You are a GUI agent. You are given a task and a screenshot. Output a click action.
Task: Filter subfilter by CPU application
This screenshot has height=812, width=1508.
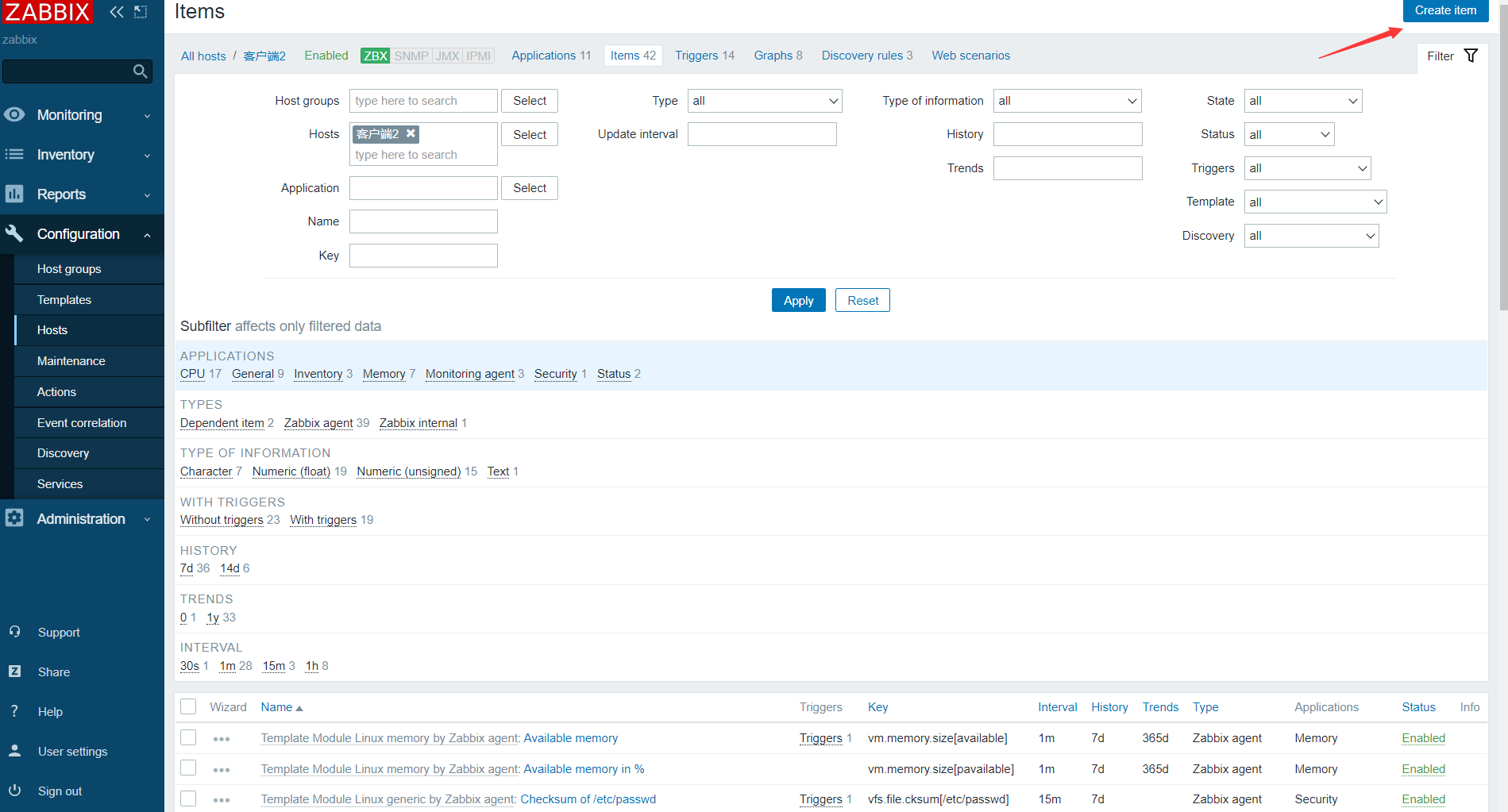192,374
